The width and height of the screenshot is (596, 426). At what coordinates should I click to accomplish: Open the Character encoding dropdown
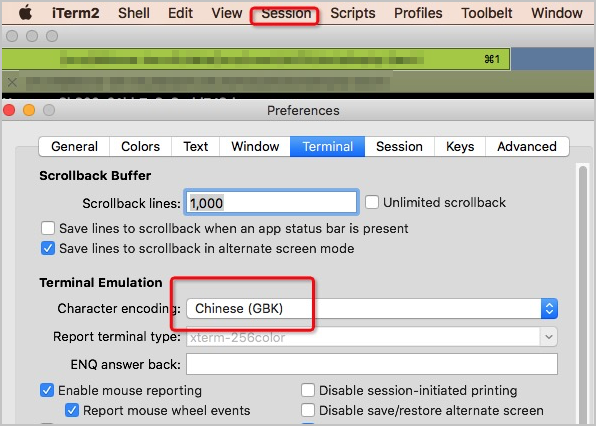[372, 309]
